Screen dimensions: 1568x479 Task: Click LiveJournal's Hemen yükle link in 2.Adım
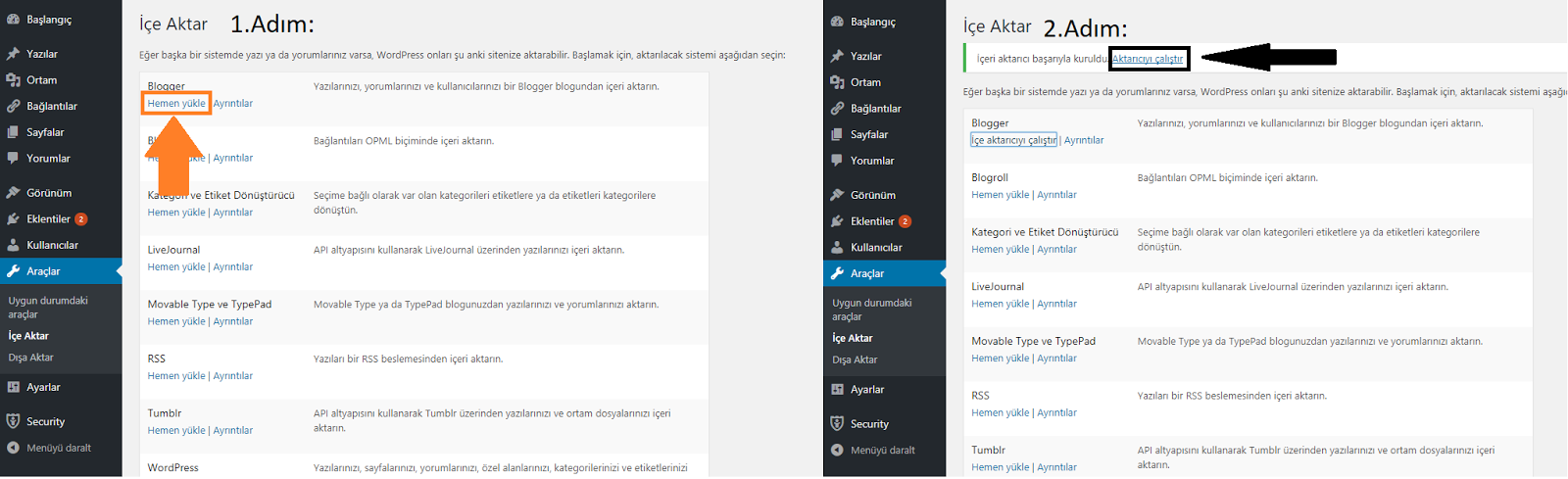pos(1001,304)
